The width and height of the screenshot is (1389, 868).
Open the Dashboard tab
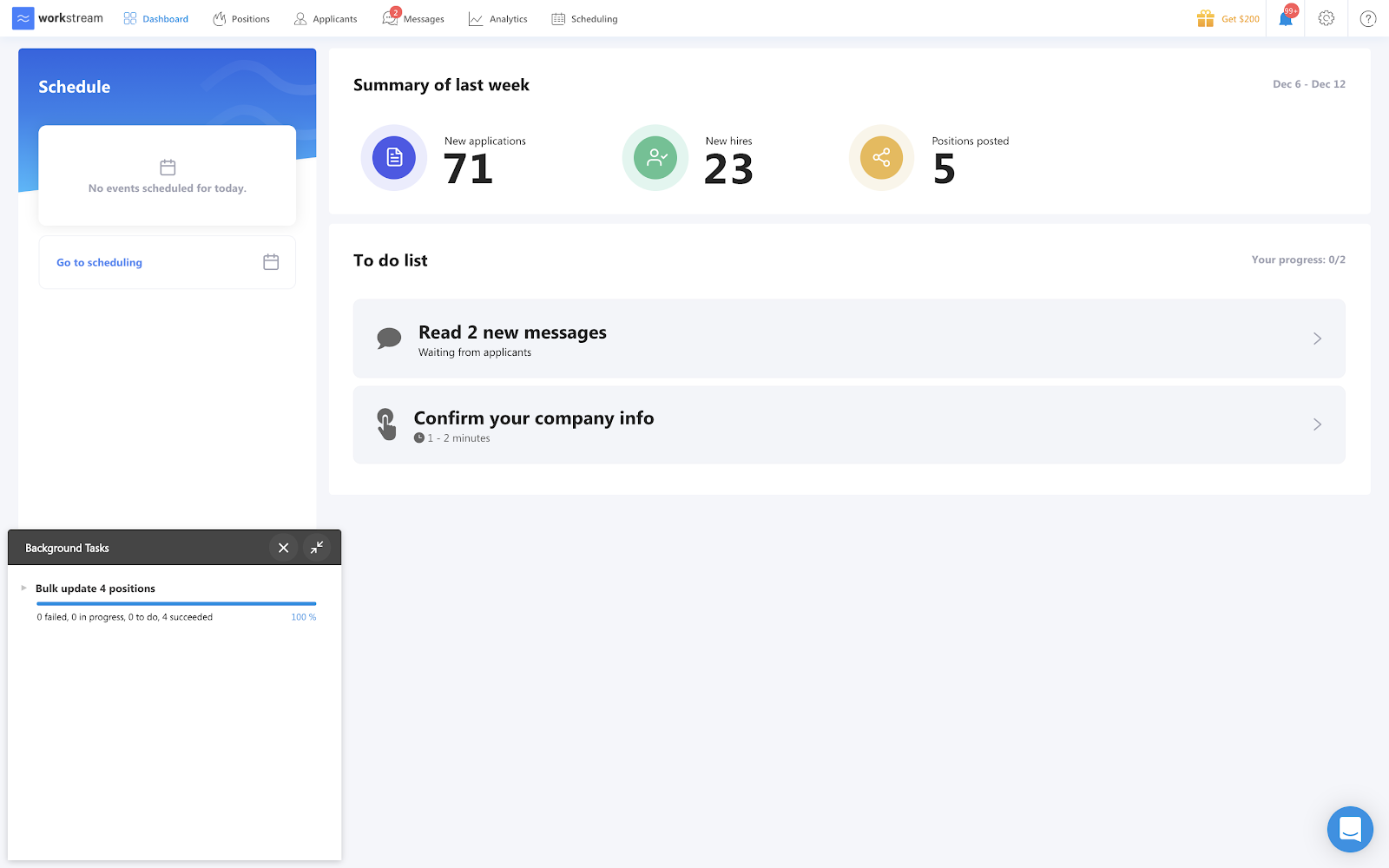(156, 18)
